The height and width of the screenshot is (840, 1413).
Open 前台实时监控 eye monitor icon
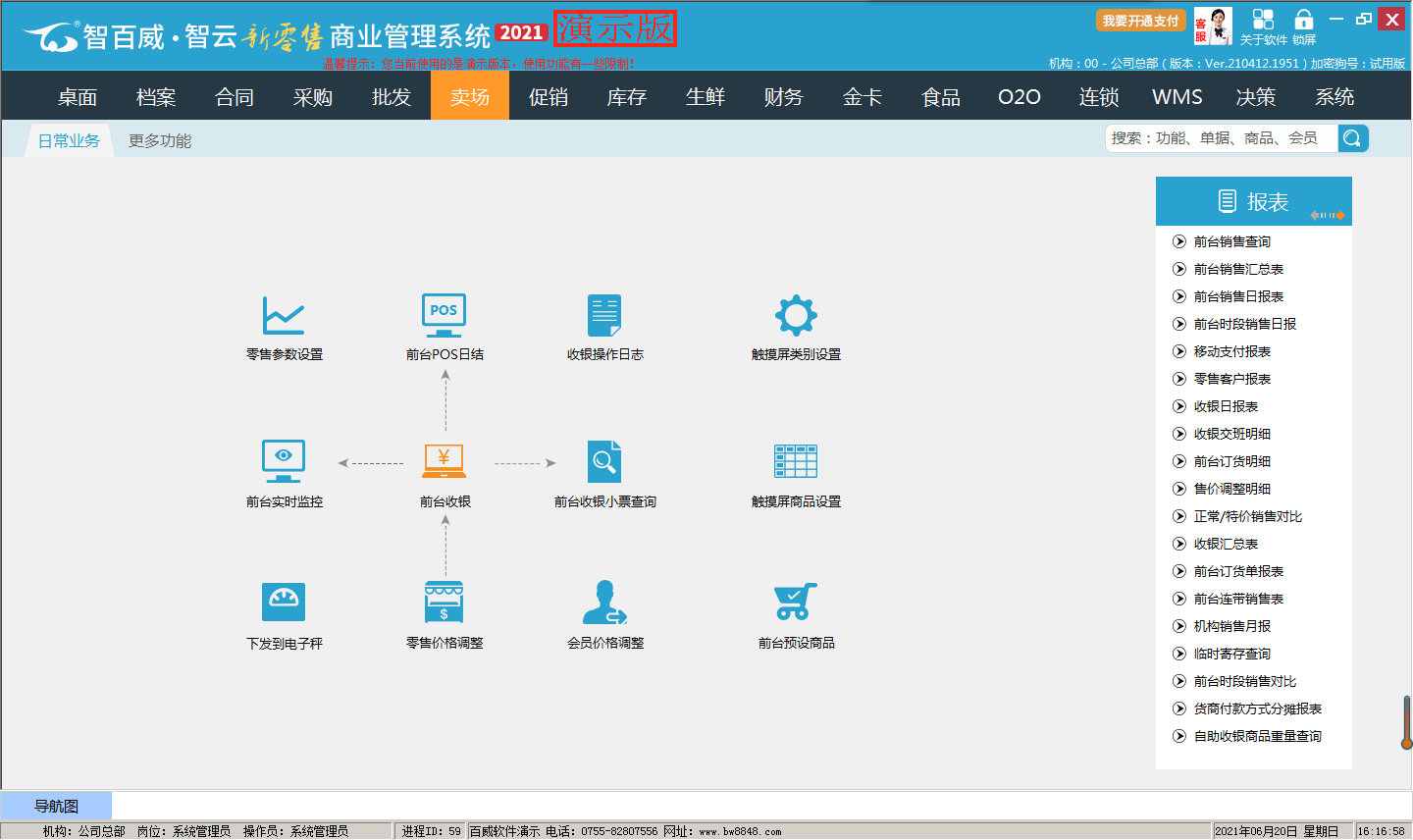coord(284,461)
